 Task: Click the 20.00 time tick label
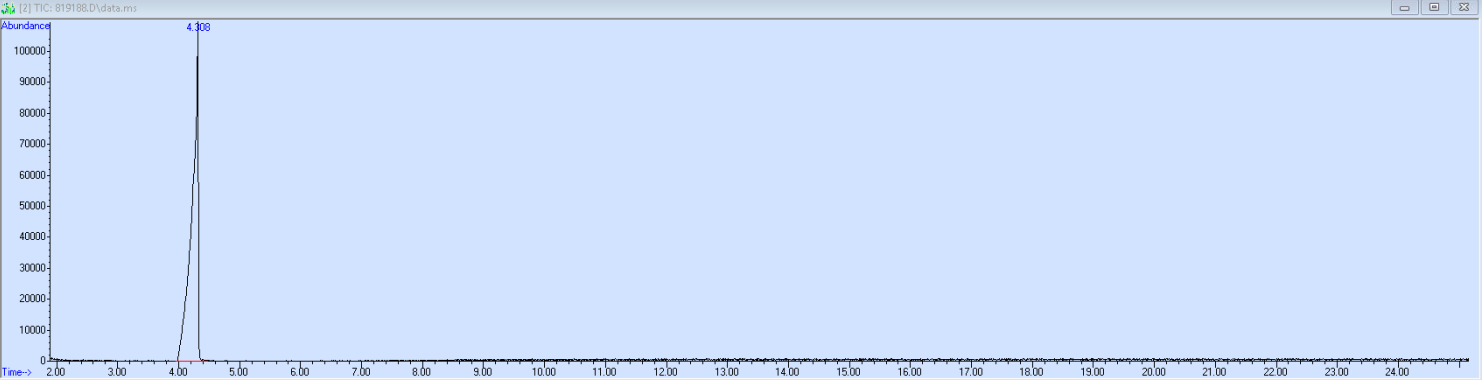[x=1154, y=372]
